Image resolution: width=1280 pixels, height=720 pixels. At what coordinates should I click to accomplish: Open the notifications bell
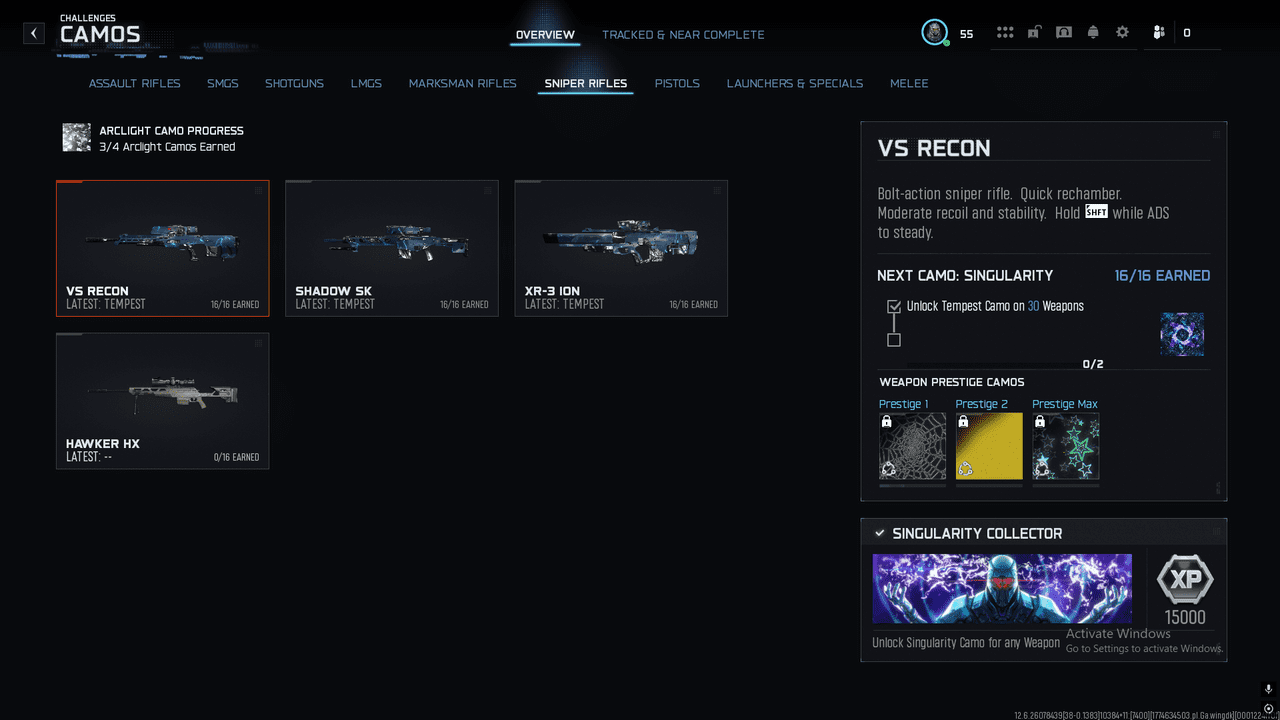[1093, 33]
